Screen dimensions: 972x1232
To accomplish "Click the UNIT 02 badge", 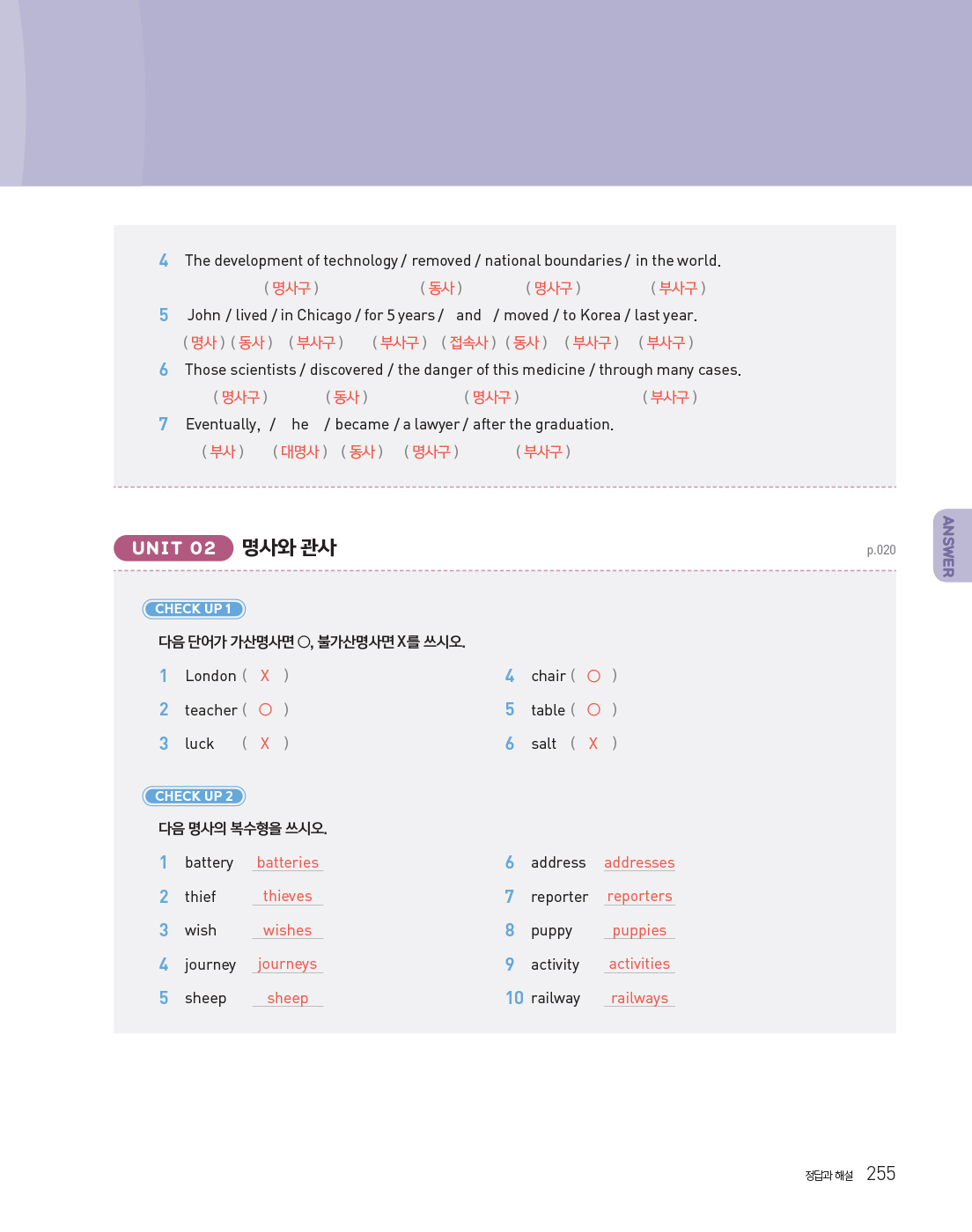I will click(173, 548).
